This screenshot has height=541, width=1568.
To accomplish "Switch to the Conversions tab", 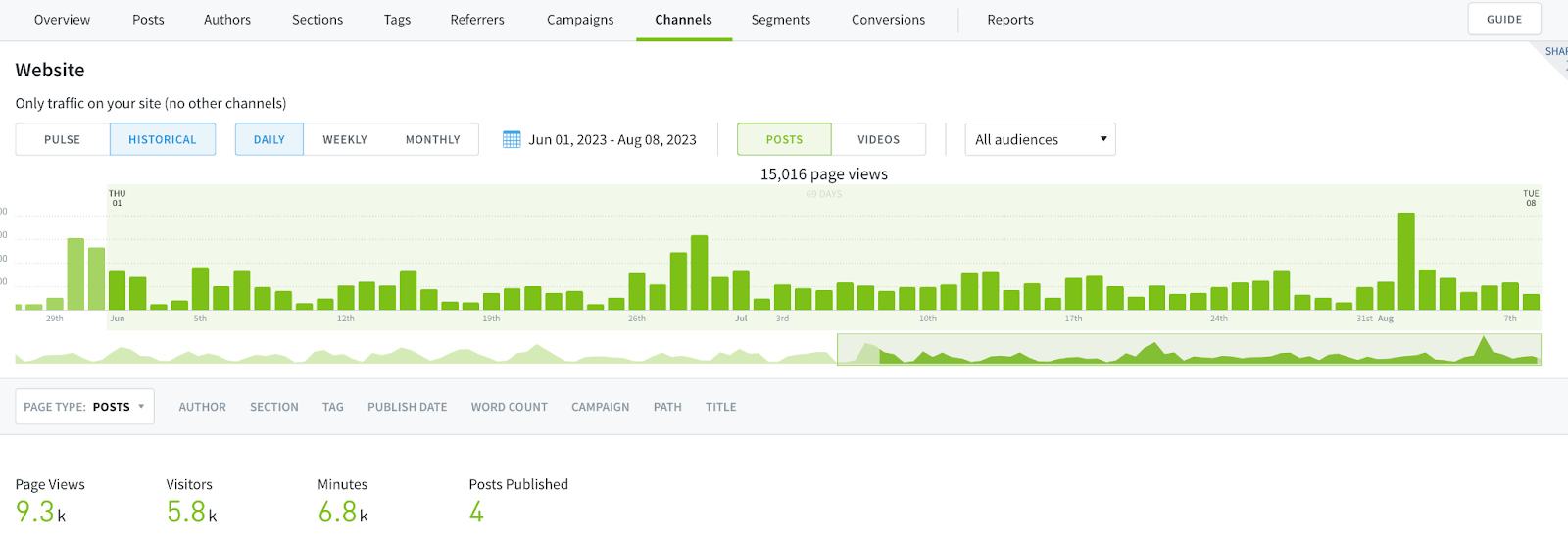I will 888,20.
